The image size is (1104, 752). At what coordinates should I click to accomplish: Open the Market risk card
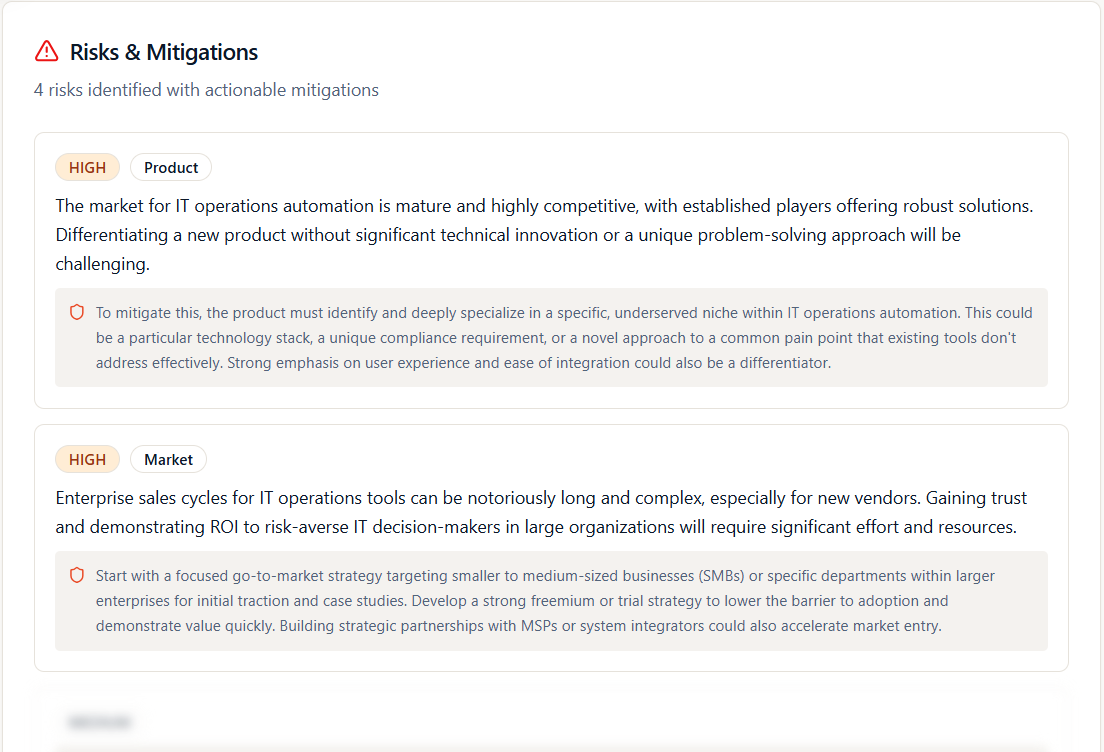click(x=551, y=548)
